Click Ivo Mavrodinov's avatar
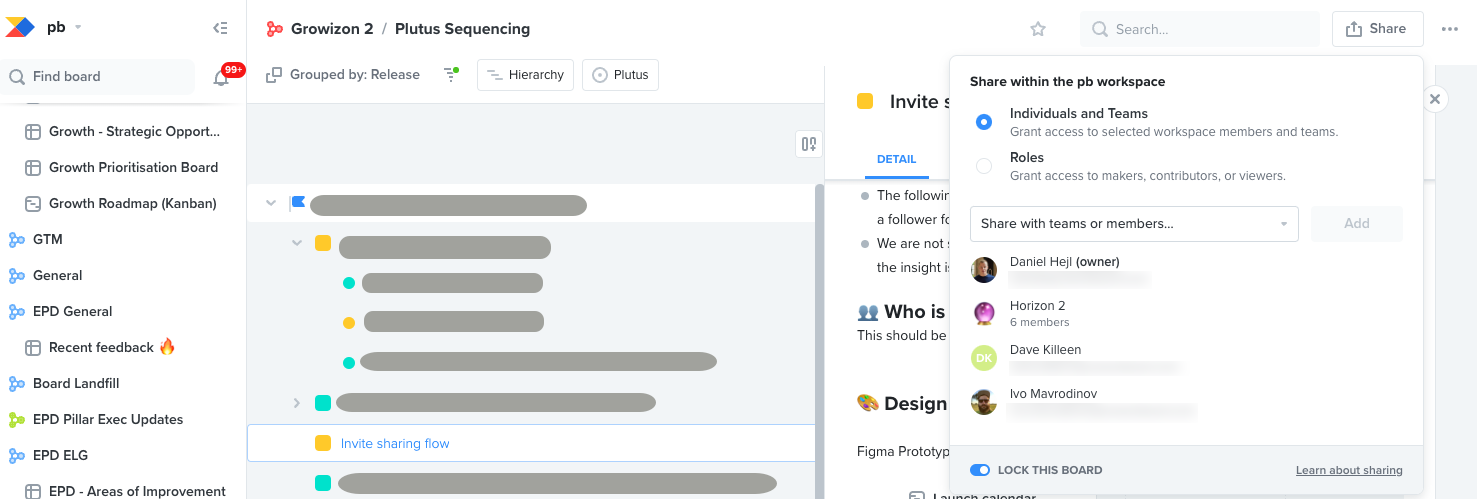Viewport: 1477px width, 499px height. [x=984, y=402]
